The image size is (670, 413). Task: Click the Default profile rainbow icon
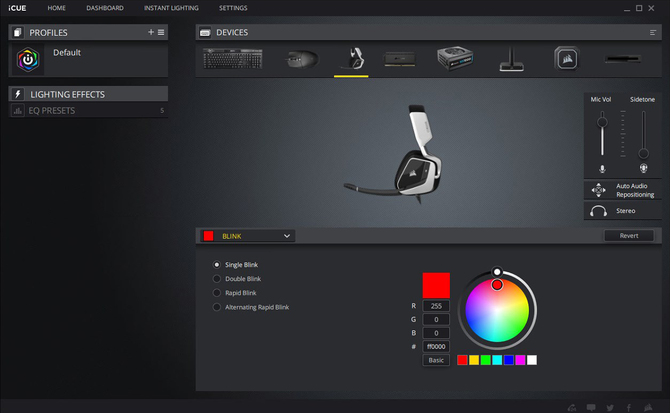coord(28,59)
